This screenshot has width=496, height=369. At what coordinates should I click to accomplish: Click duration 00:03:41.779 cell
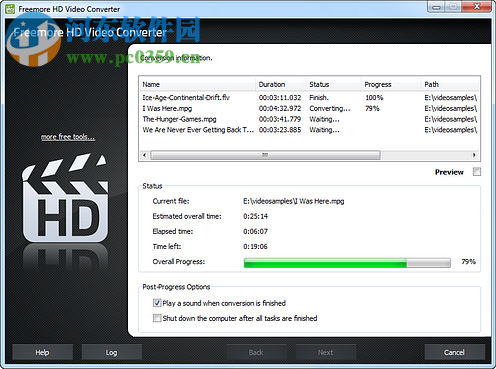click(x=280, y=119)
